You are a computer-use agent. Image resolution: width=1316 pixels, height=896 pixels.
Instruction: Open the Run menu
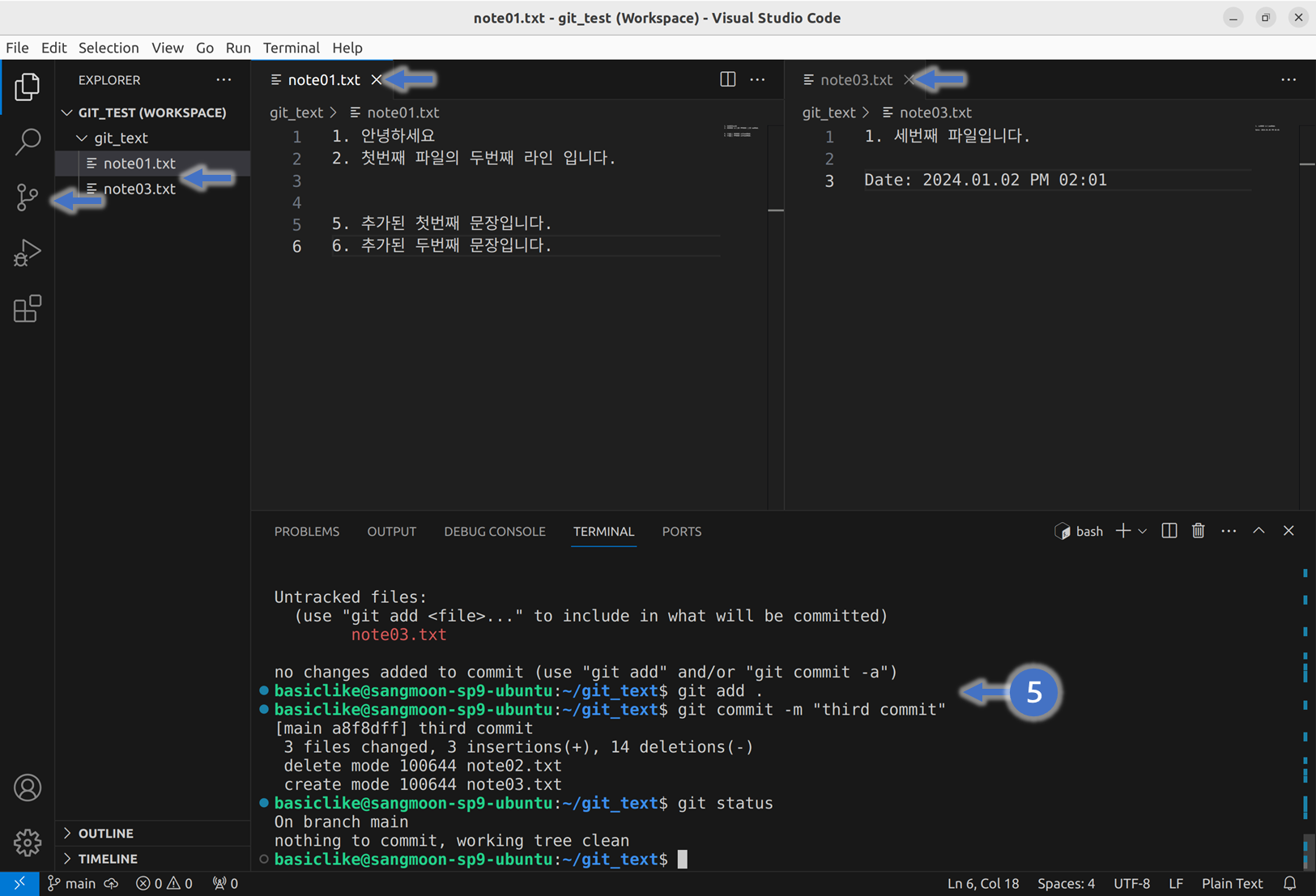[238, 48]
